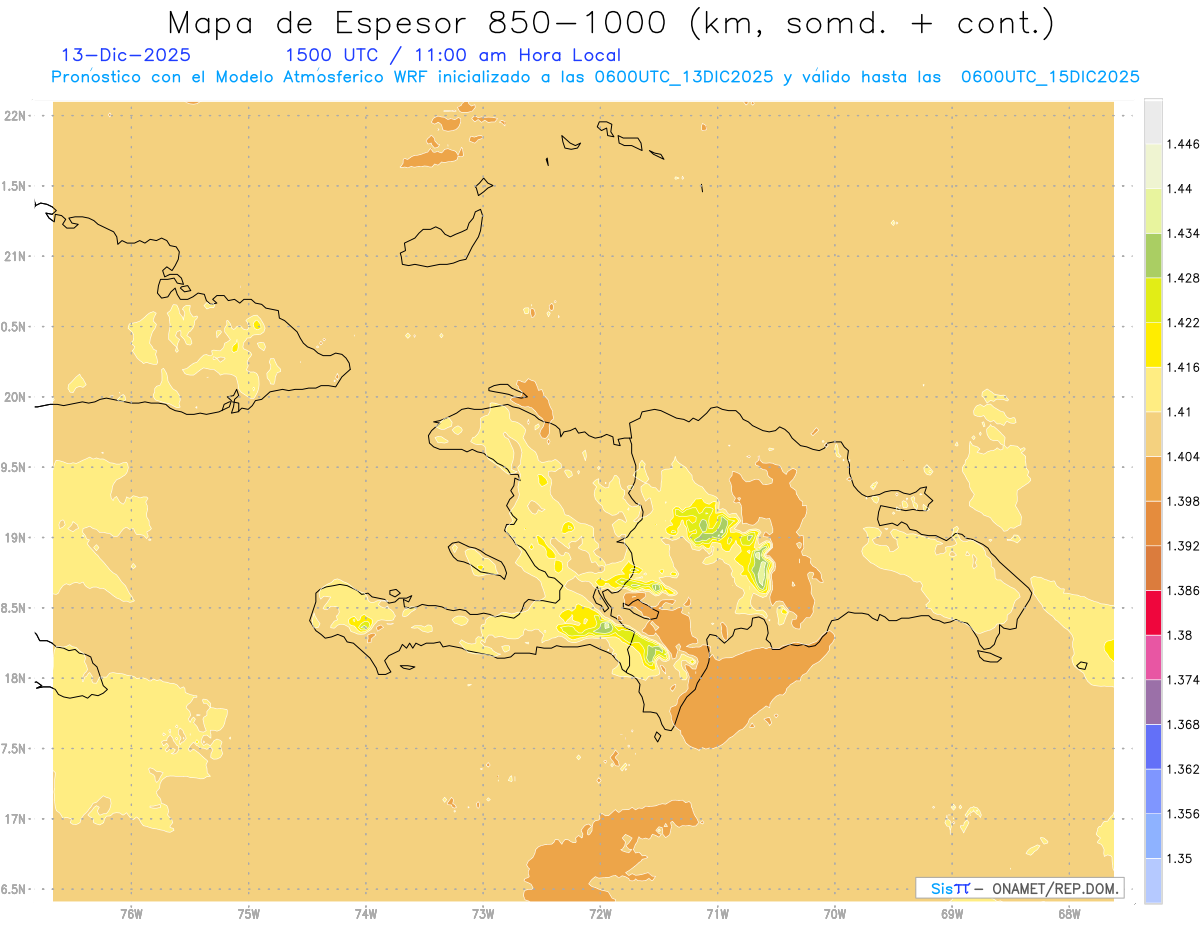Viewport: 1200px width, 927px height.
Task: Click the '70W' longitude label
Action: pyautogui.click(x=835, y=914)
